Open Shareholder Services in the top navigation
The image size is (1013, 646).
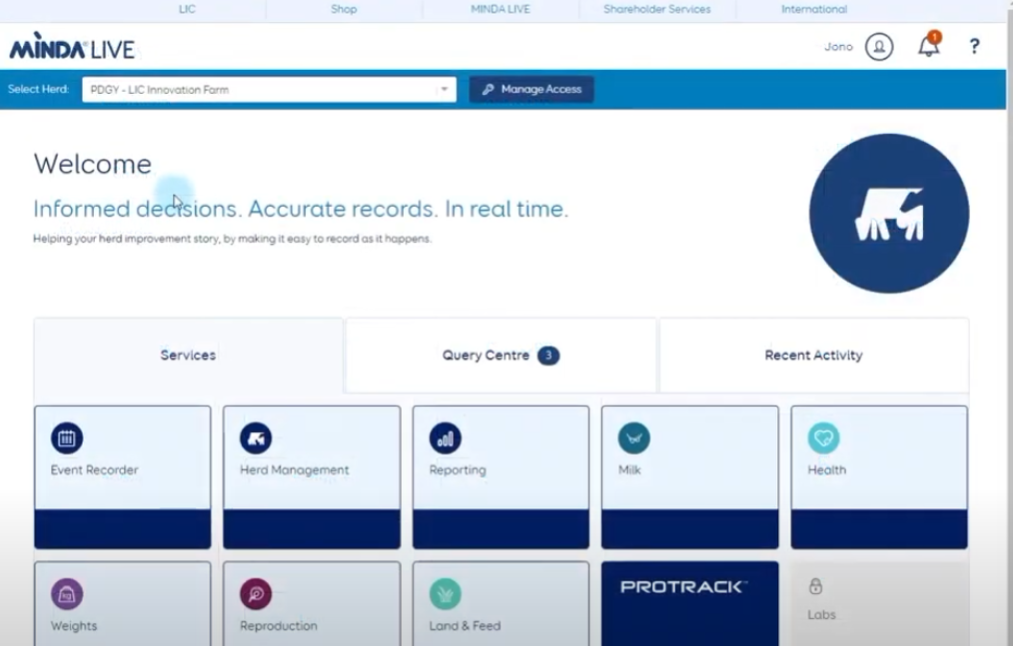point(657,9)
